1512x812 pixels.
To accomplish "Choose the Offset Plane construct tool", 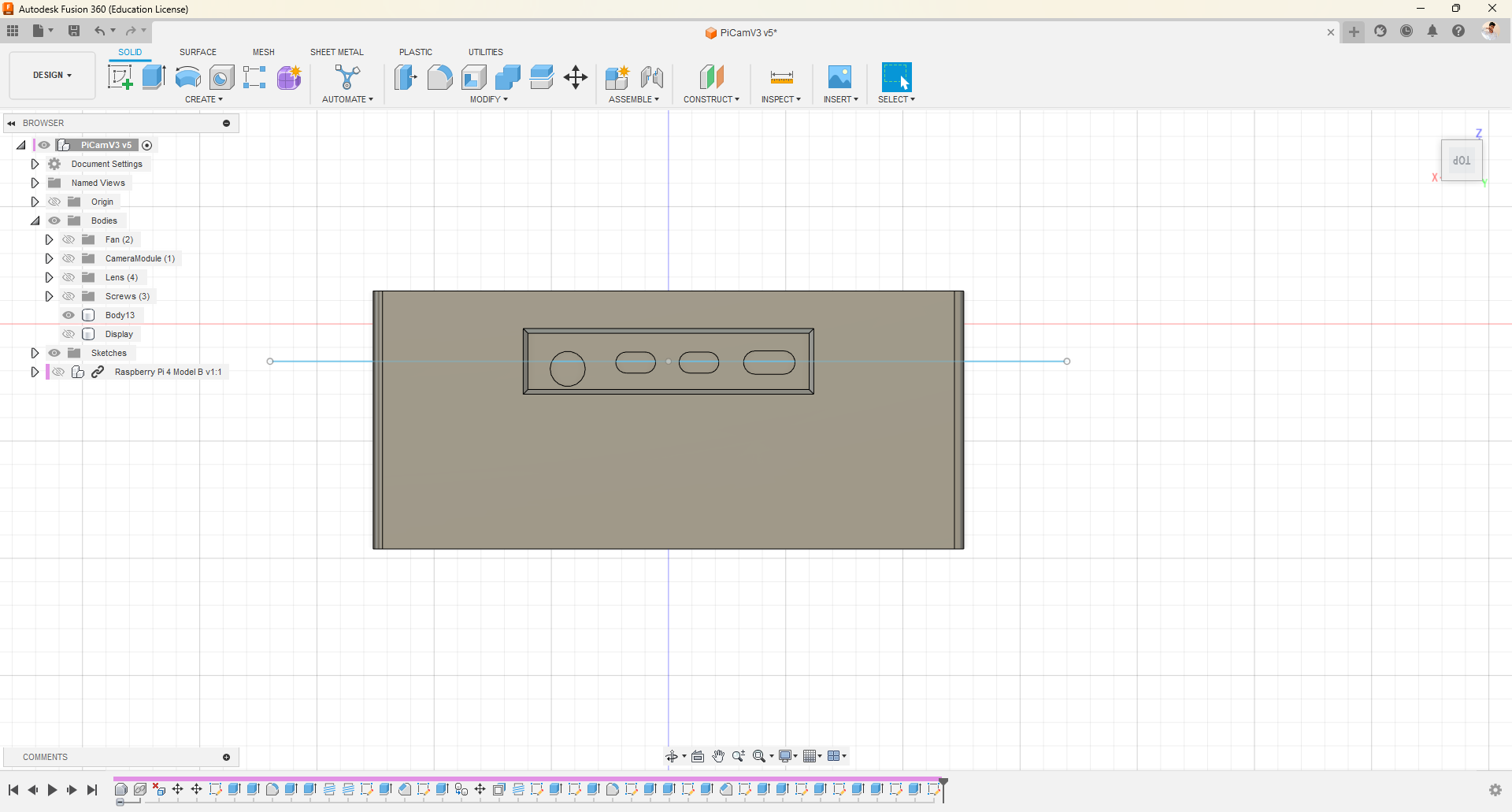I will (711, 77).
